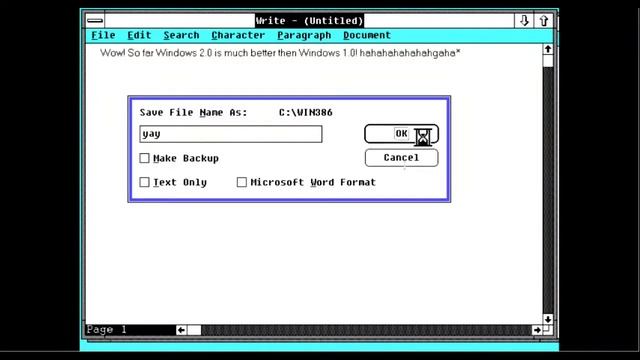
Task: Minimize Write using the down arrow icon
Action: click(x=524, y=20)
